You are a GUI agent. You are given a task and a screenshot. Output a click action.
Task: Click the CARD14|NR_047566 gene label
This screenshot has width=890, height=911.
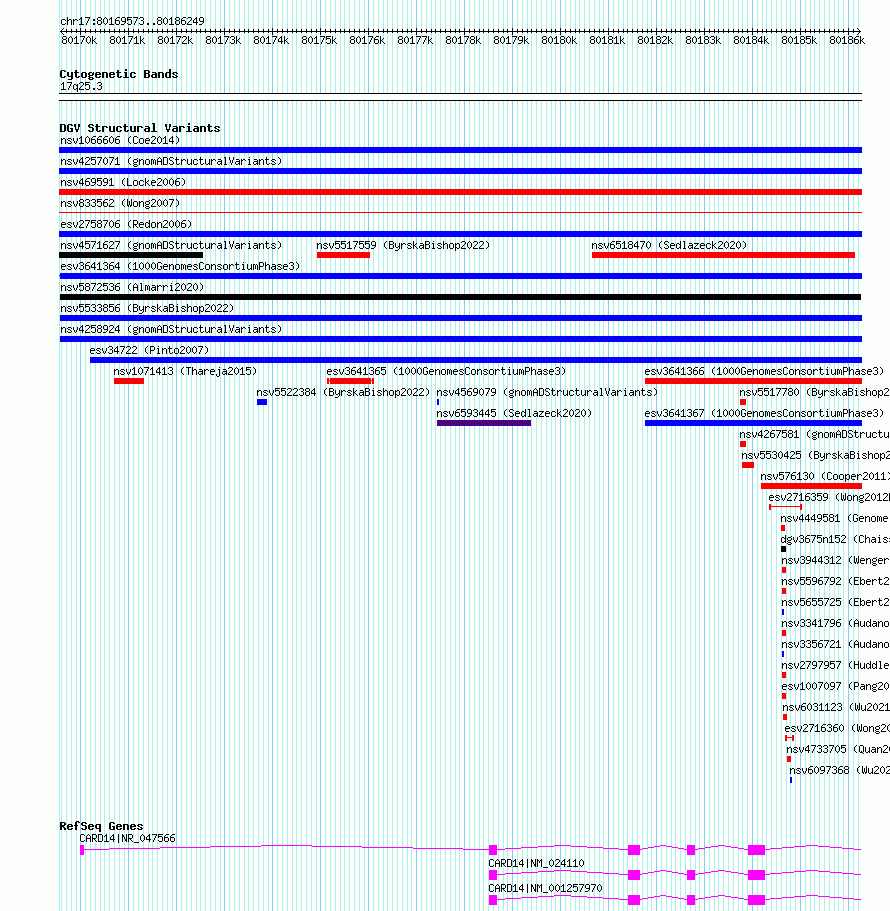click(127, 838)
